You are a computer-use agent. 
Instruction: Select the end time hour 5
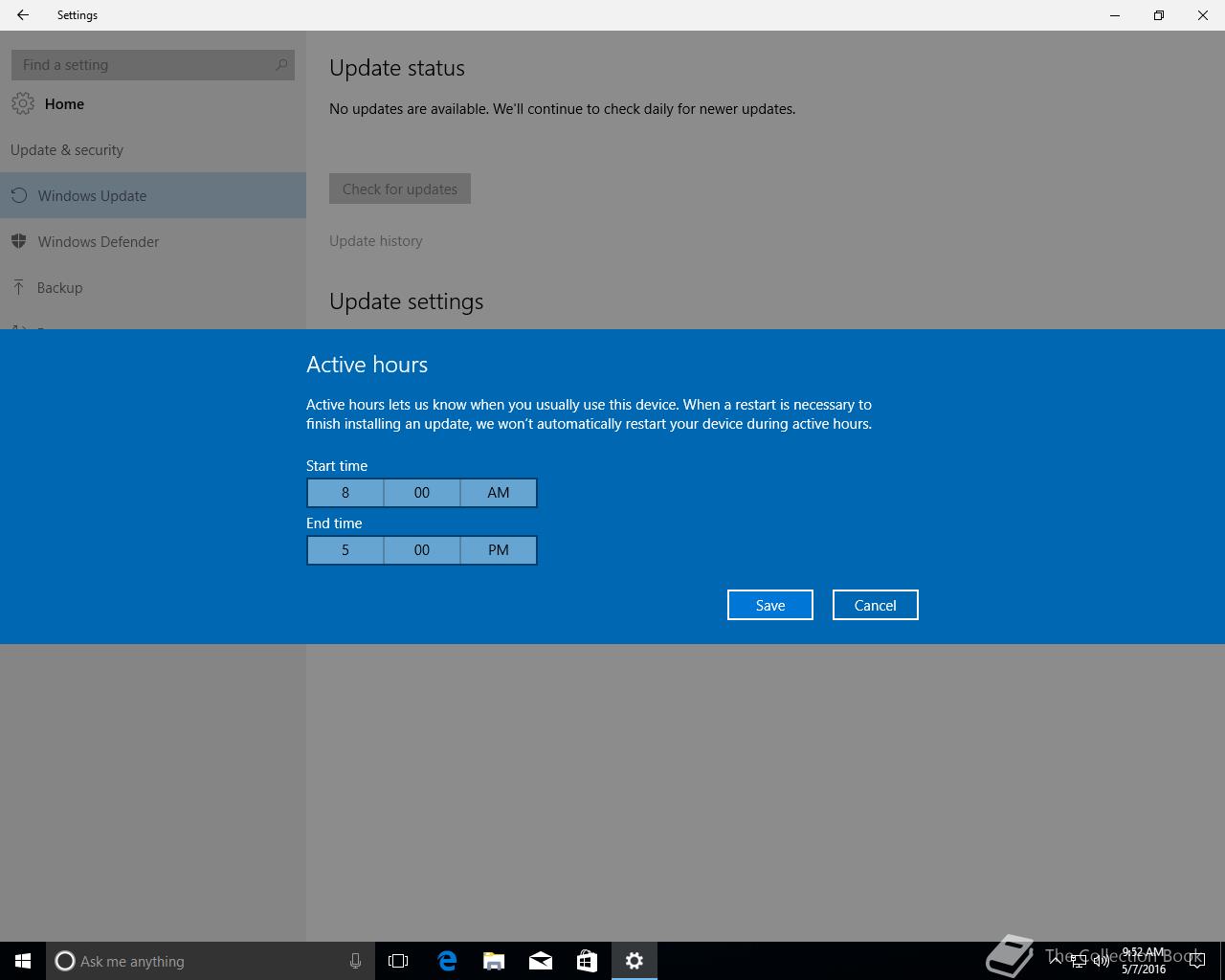(345, 550)
